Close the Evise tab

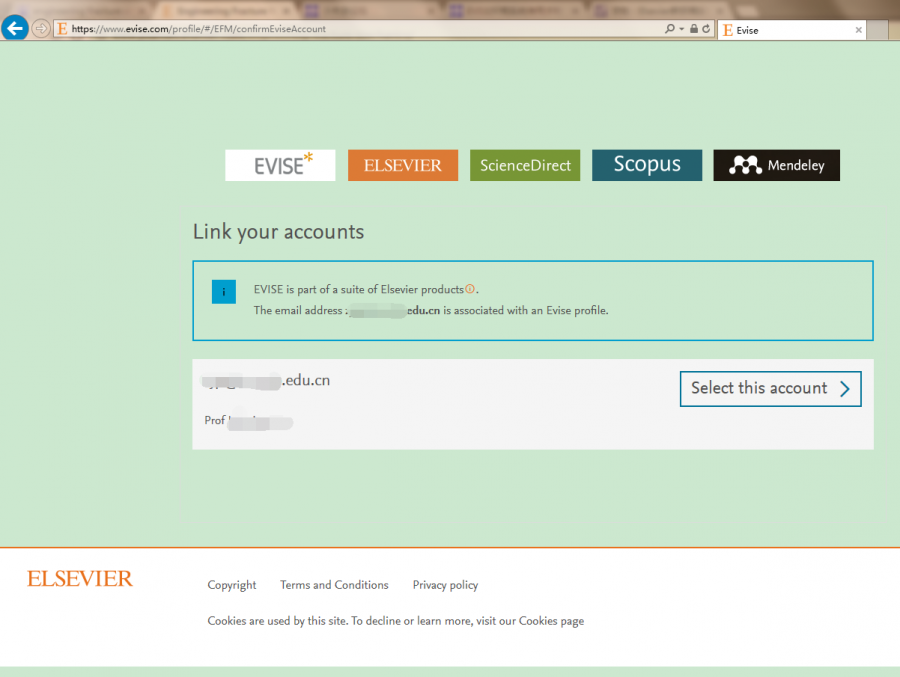(858, 30)
